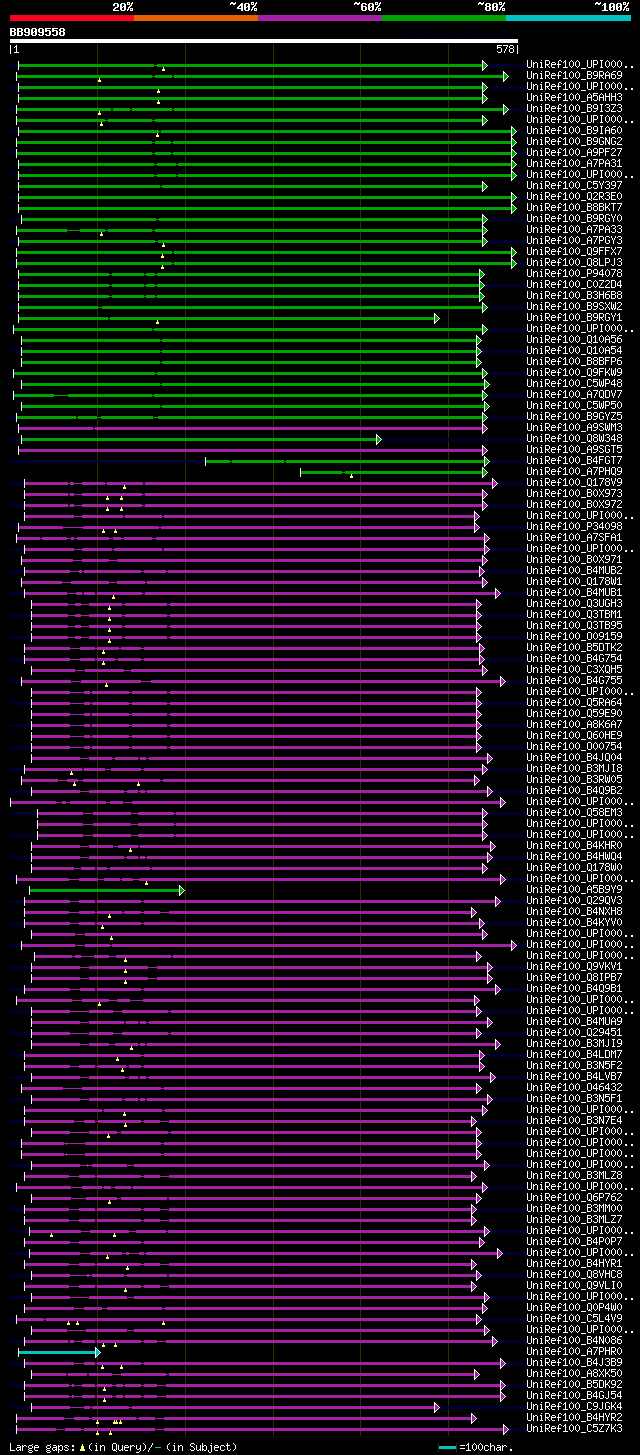The width and height of the screenshot is (640, 1455).
Task: Select the label UniRef100_B4MUA9
Action: point(574,1021)
